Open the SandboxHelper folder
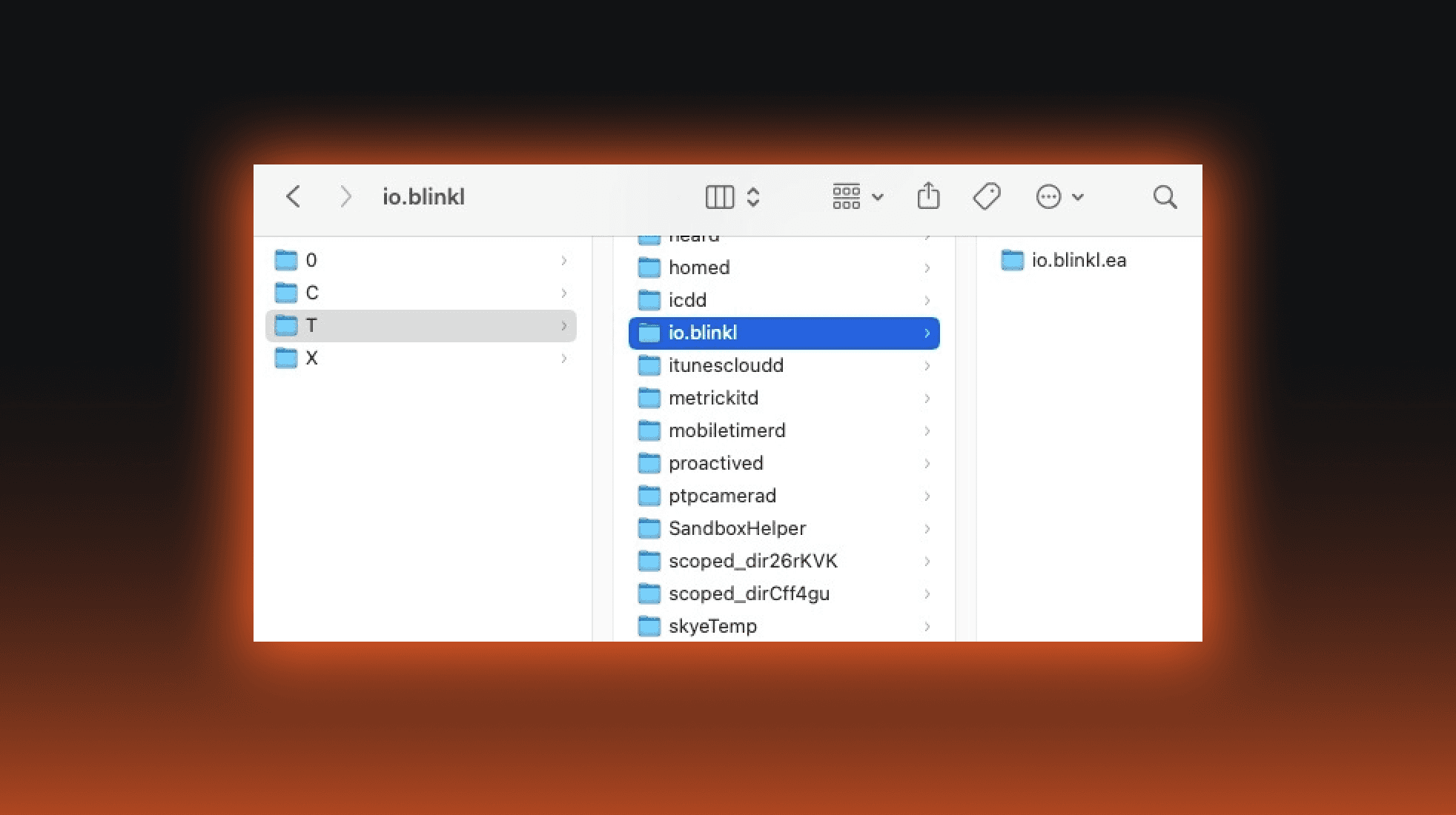1456x815 pixels. (737, 528)
